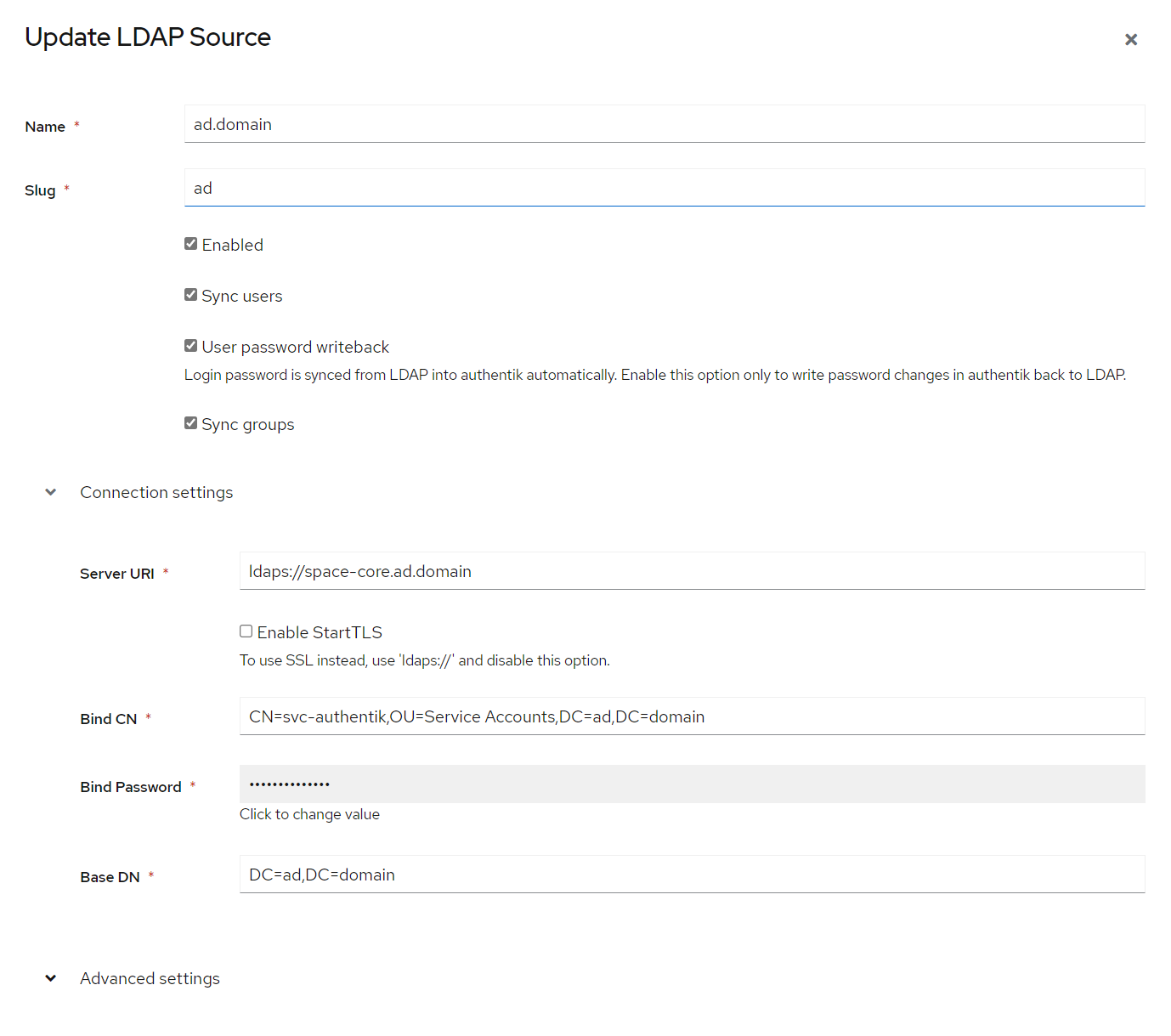Image resolution: width=1171 pixels, height=1036 pixels.
Task: Click the Connection settings heading
Action: tap(156, 492)
